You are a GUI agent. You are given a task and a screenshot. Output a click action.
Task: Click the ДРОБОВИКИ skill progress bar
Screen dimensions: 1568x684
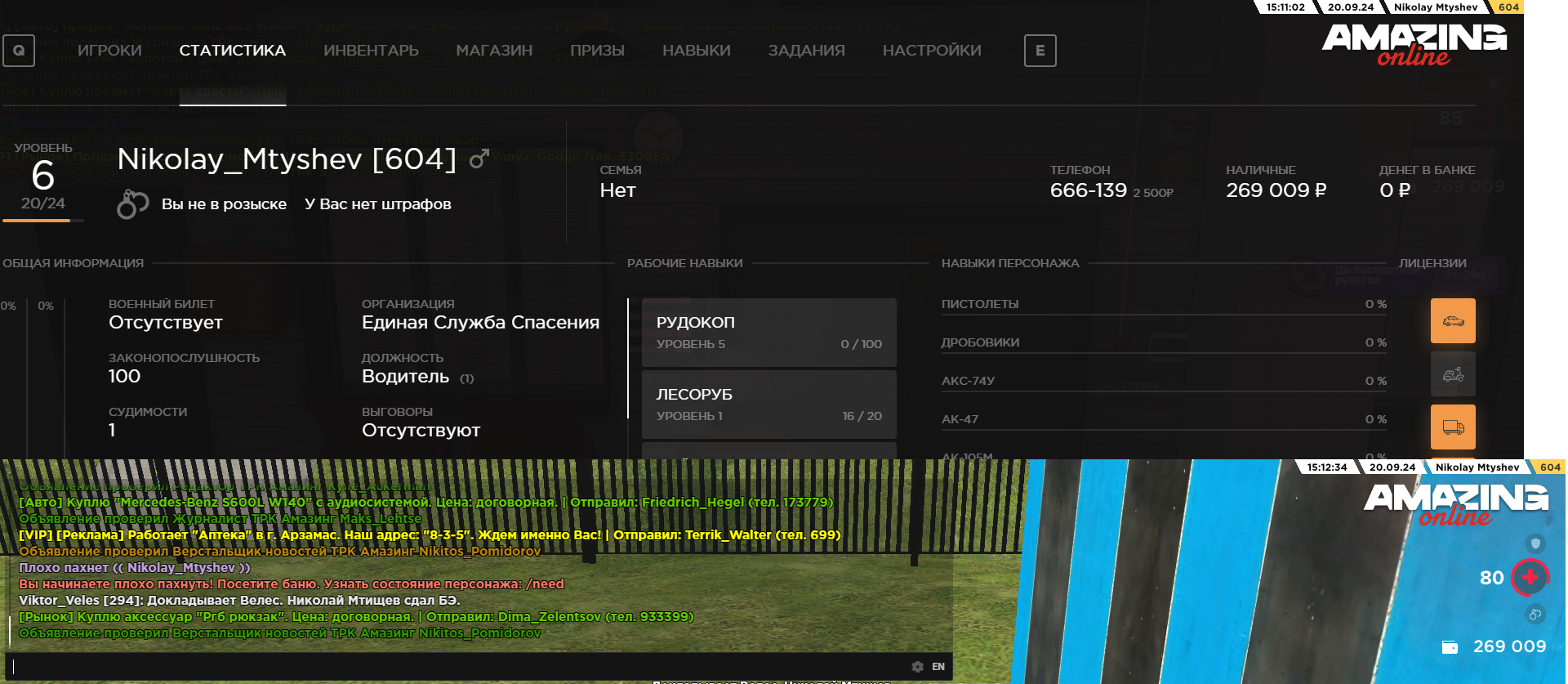(1164, 353)
